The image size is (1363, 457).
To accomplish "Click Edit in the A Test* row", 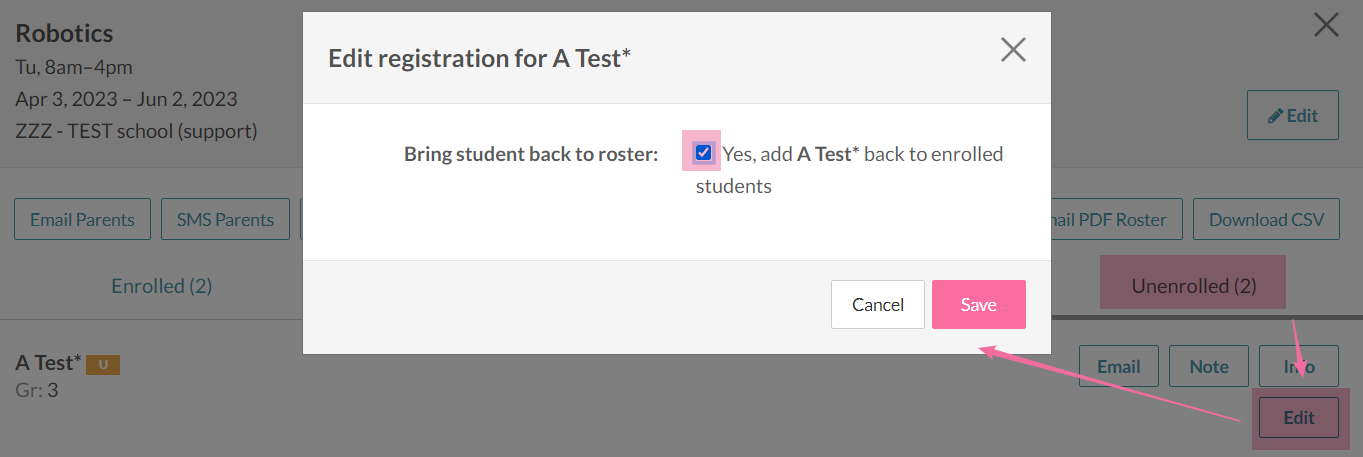I will pyautogui.click(x=1298, y=417).
